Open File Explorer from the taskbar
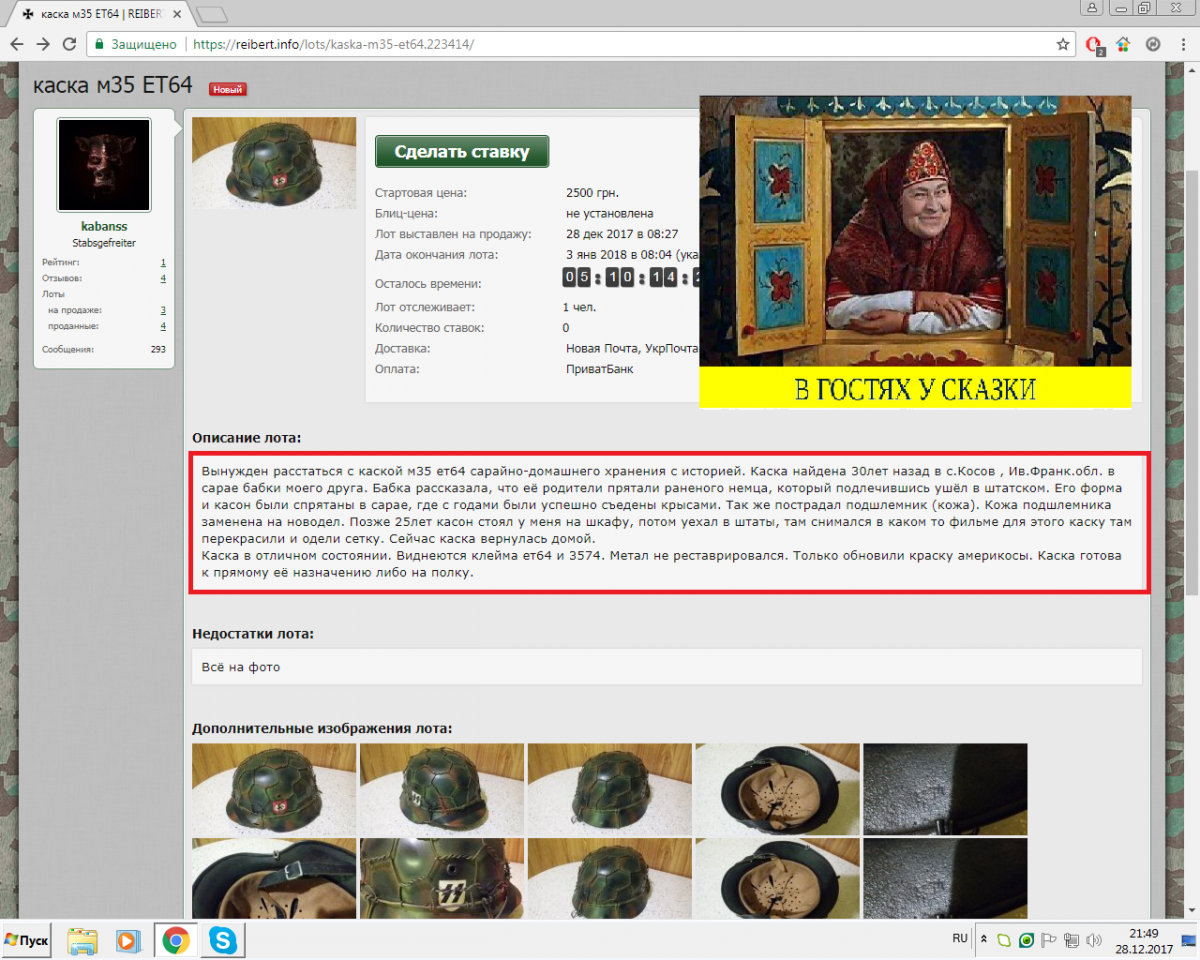The height and width of the screenshot is (960, 1200). (82, 941)
